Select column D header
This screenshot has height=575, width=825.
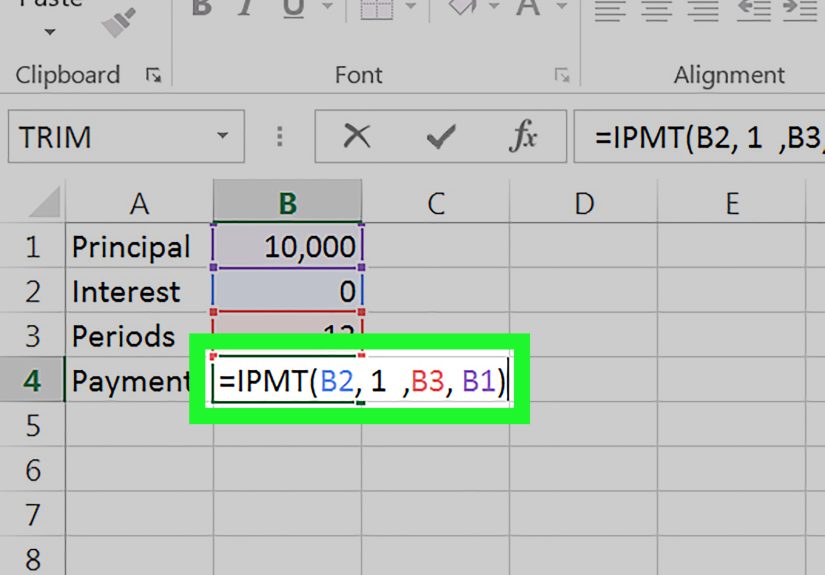pos(584,202)
